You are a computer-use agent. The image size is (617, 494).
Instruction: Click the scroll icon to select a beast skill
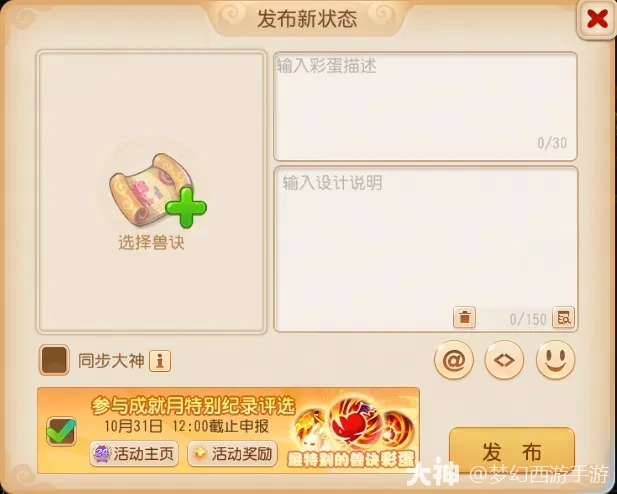[x=151, y=190]
